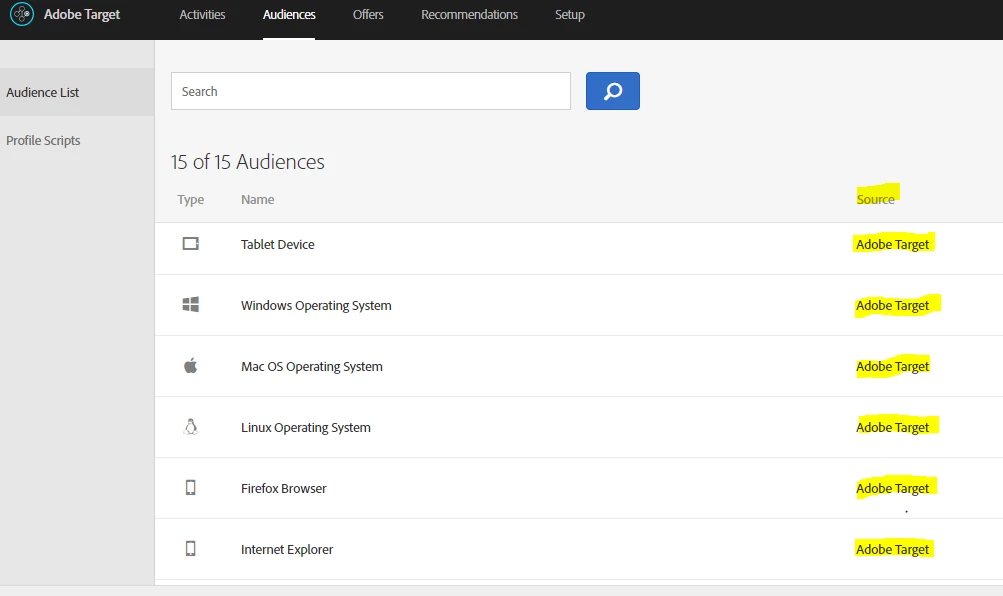Click the Adobe Target title text
This screenshot has width=1003, height=596.
(x=82, y=14)
